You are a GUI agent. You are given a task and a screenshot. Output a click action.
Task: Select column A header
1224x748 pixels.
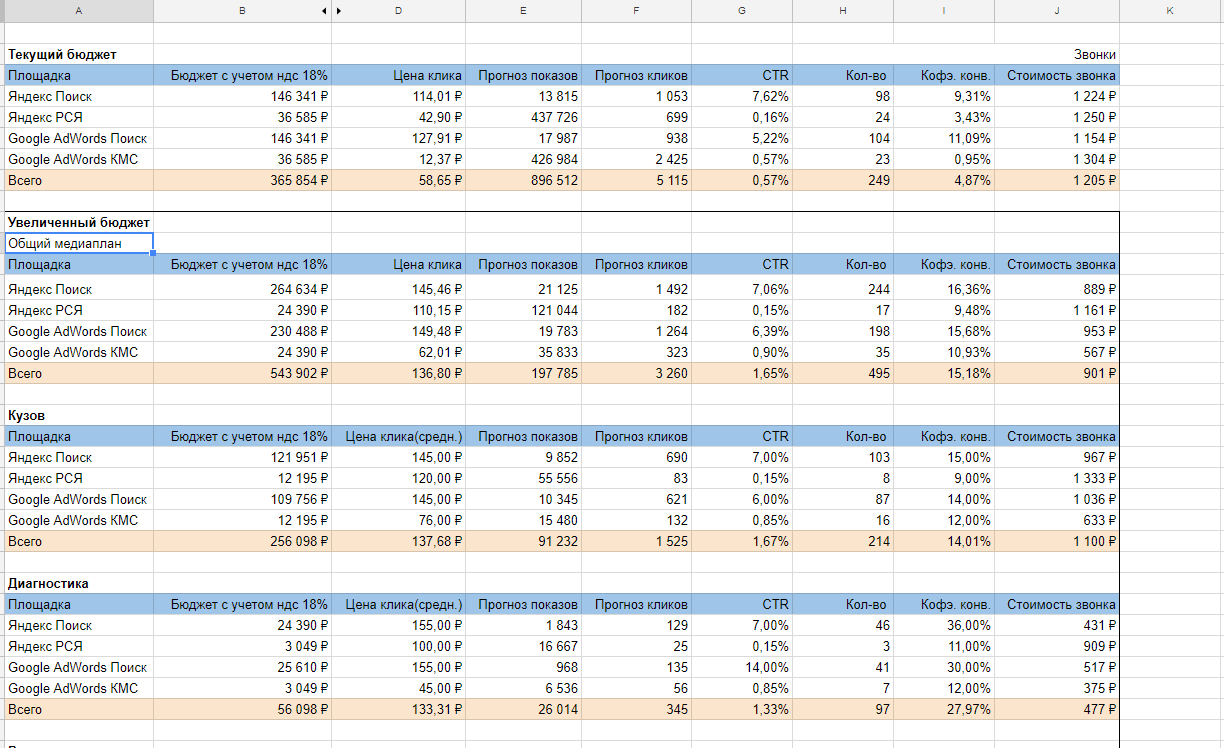pyautogui.click(x=78, y=10)
